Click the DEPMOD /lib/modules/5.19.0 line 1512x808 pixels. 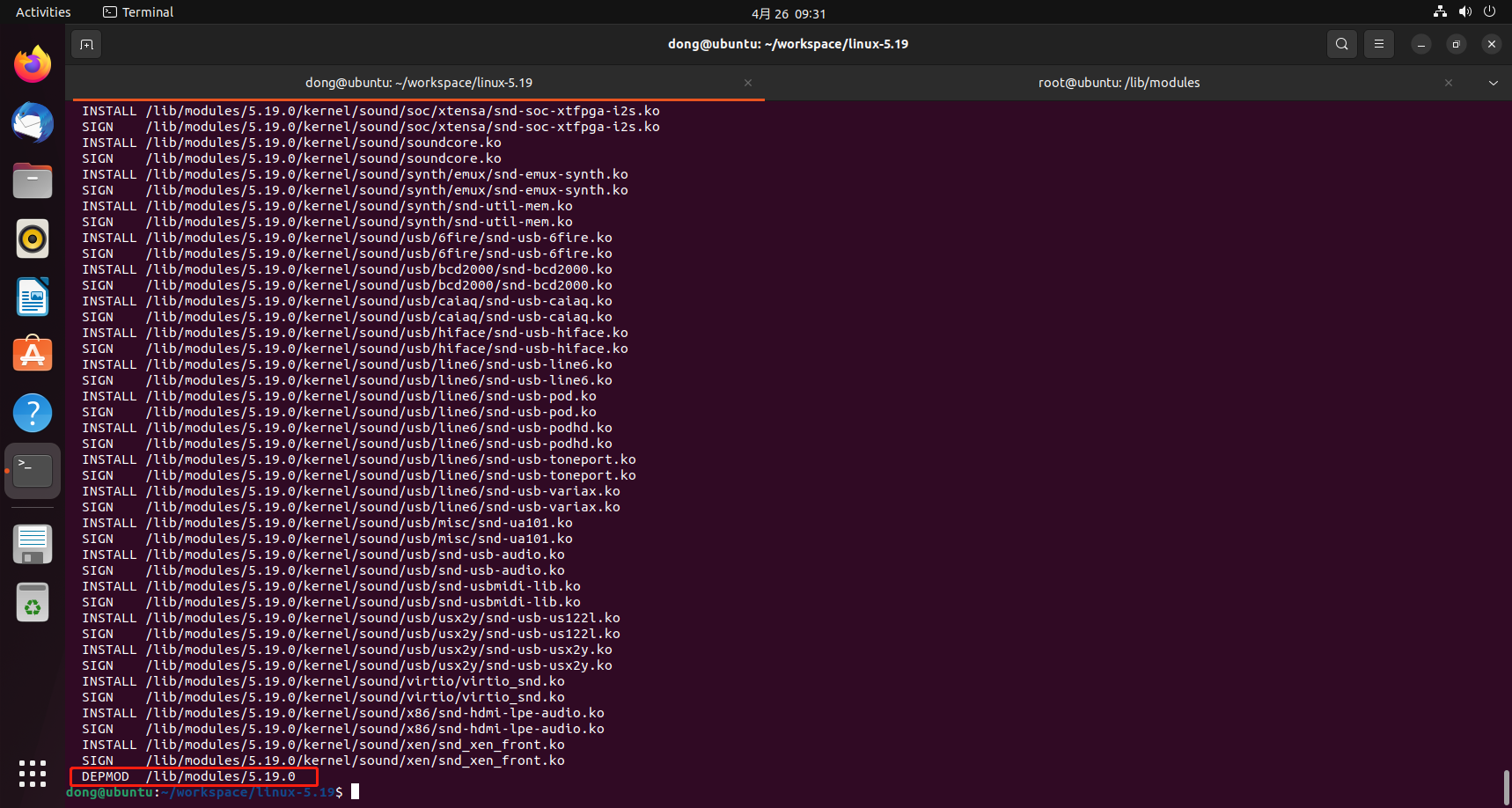[x=188, y=776]
